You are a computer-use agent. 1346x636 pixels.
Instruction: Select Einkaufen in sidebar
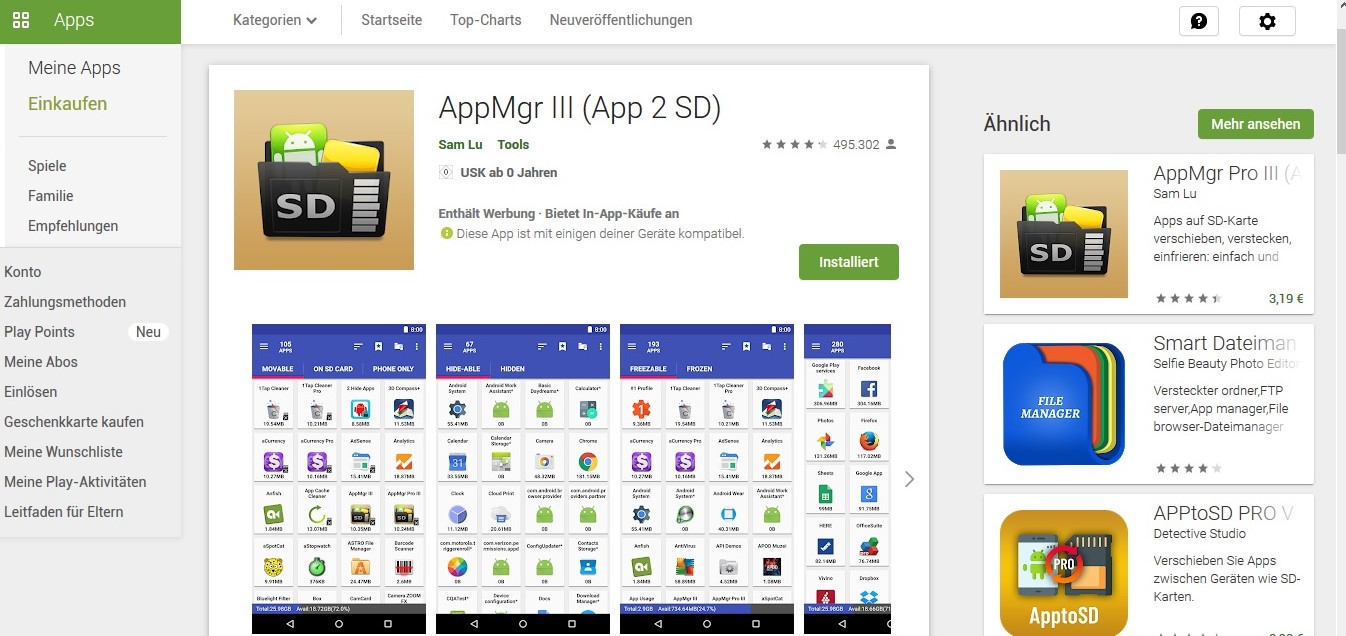67,104
